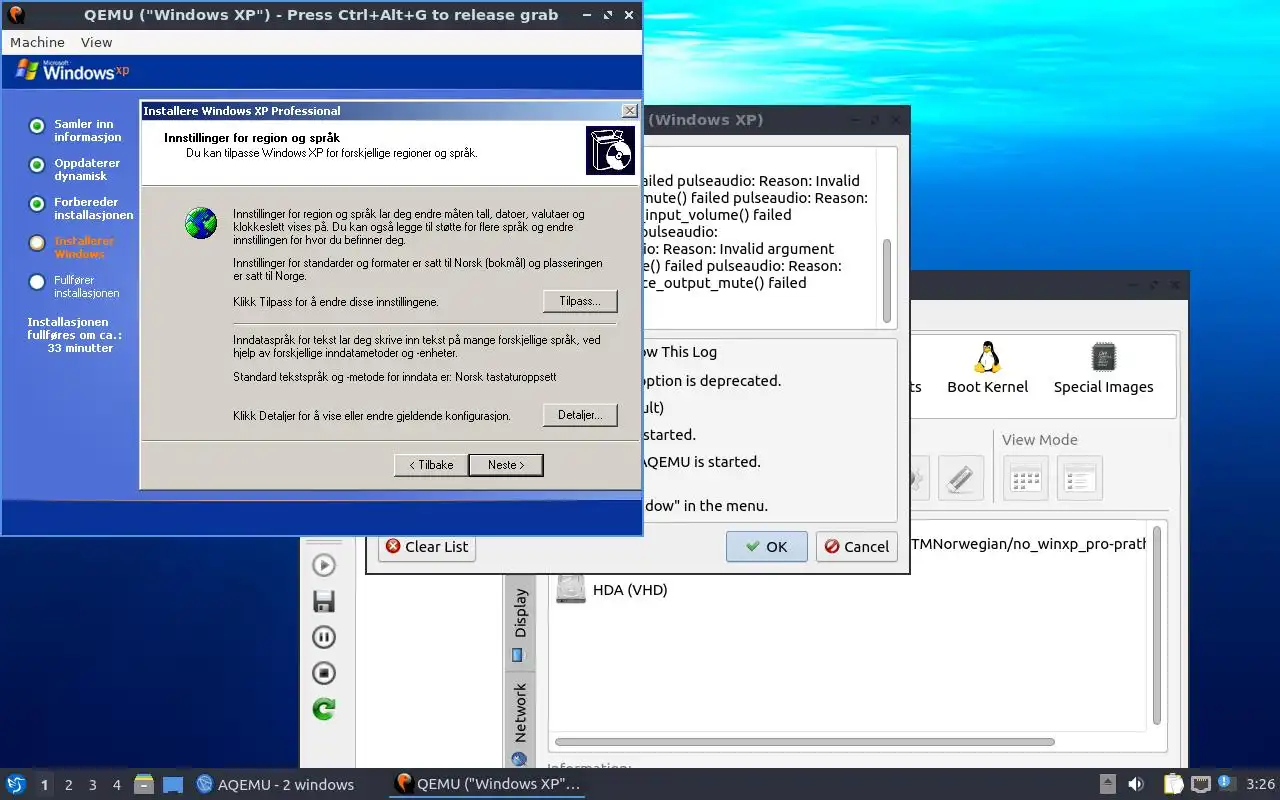Click the 'View Mode' label in AQEMU
Screen dimensions: 1280x800
(x=1040, y=439)
